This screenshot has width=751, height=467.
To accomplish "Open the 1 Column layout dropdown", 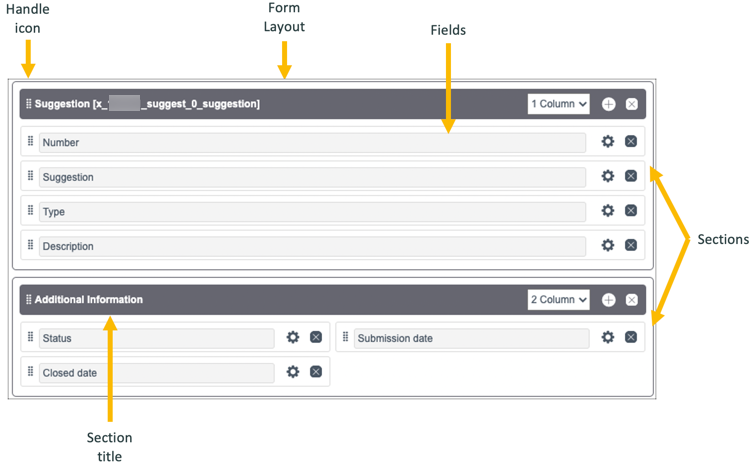I will (559, 104).
